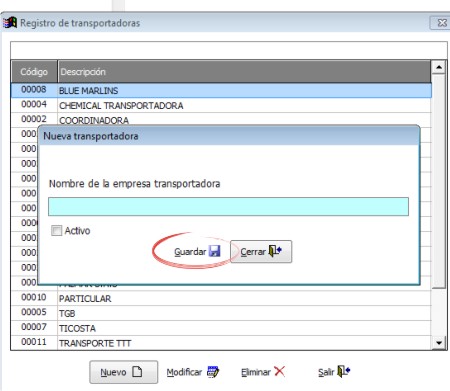450x391 pixels.
Task: Select the BLUE MARLINS row
Action: (x=221, y=90)
